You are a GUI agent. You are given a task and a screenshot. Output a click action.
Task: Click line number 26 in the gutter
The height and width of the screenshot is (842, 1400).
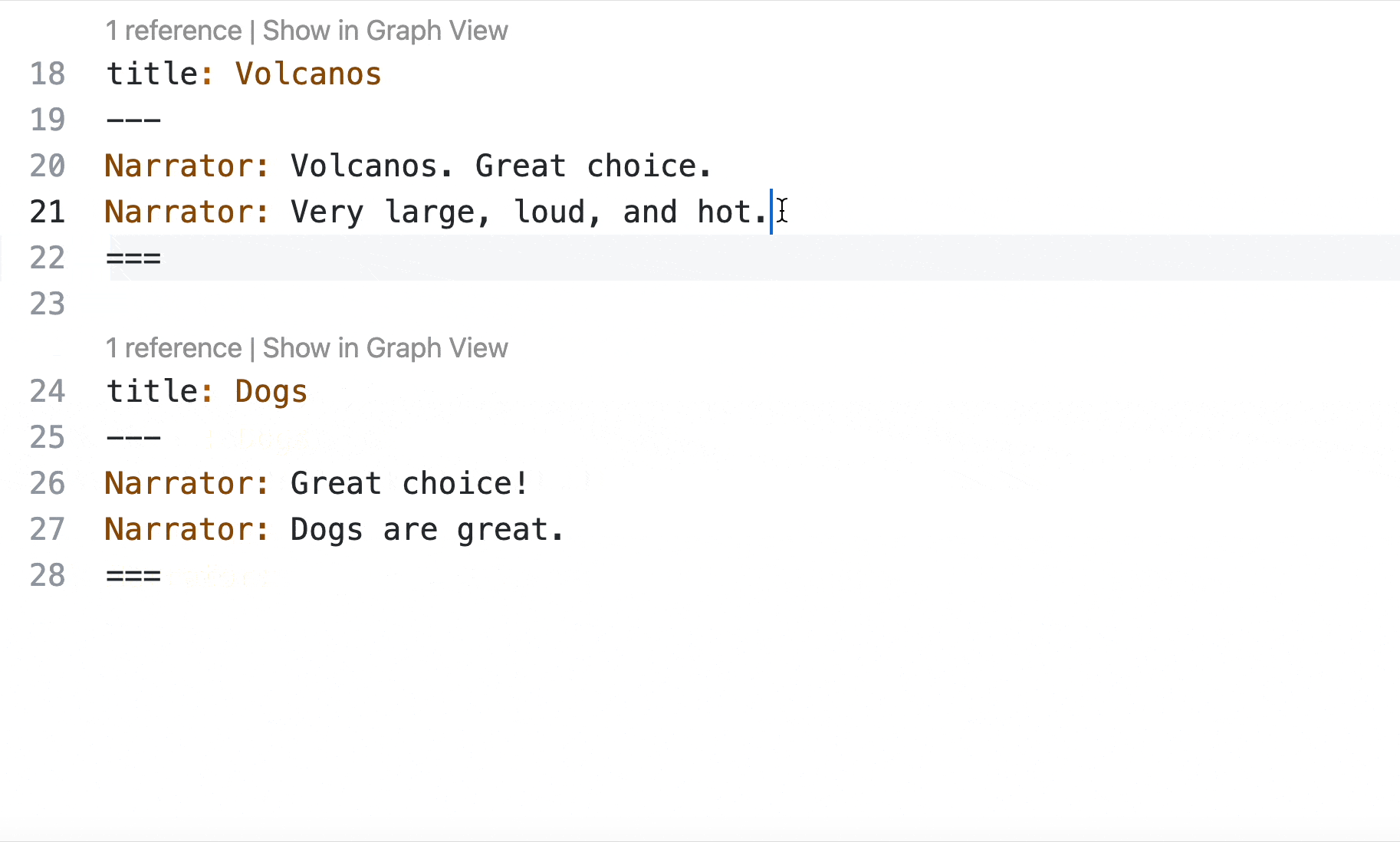[48, 484]
